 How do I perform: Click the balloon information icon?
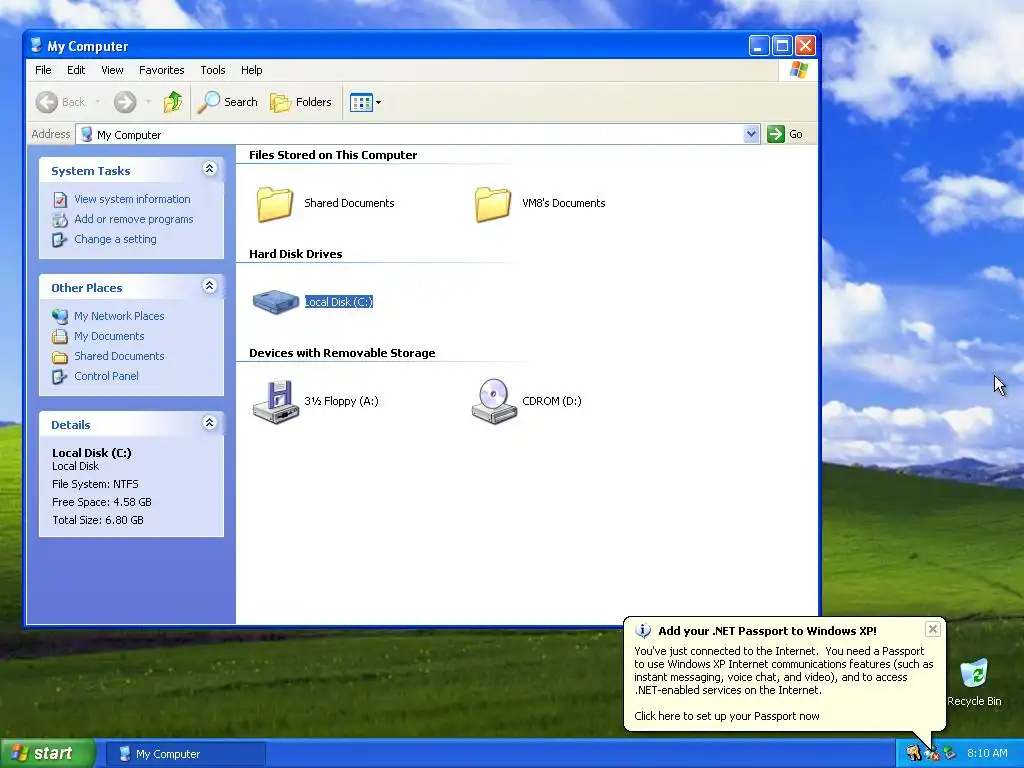pyautogui.click(x=643, y=631)
